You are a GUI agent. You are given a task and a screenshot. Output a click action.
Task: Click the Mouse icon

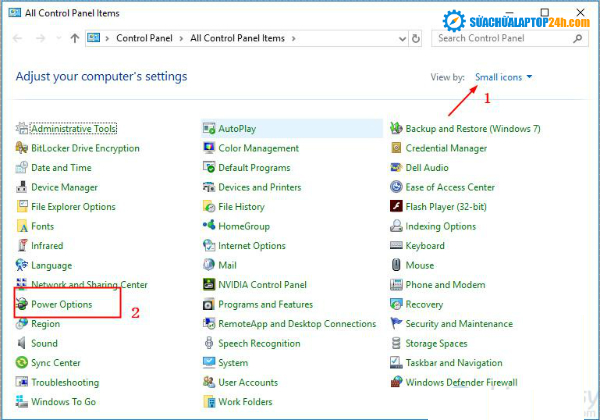pyautogui.click(x=396, y=265)
